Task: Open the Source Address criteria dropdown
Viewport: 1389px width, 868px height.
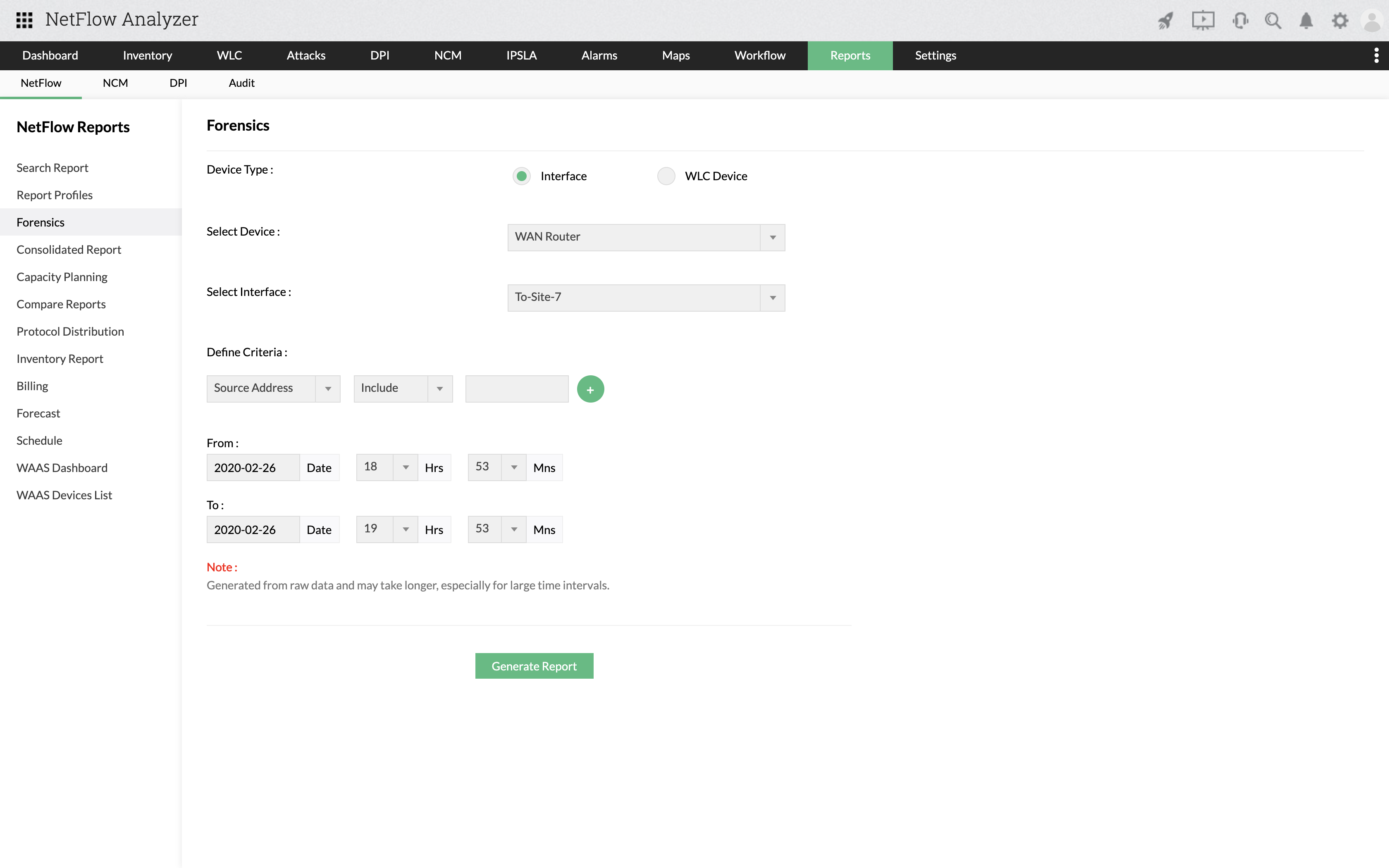Action: point(273,389)
